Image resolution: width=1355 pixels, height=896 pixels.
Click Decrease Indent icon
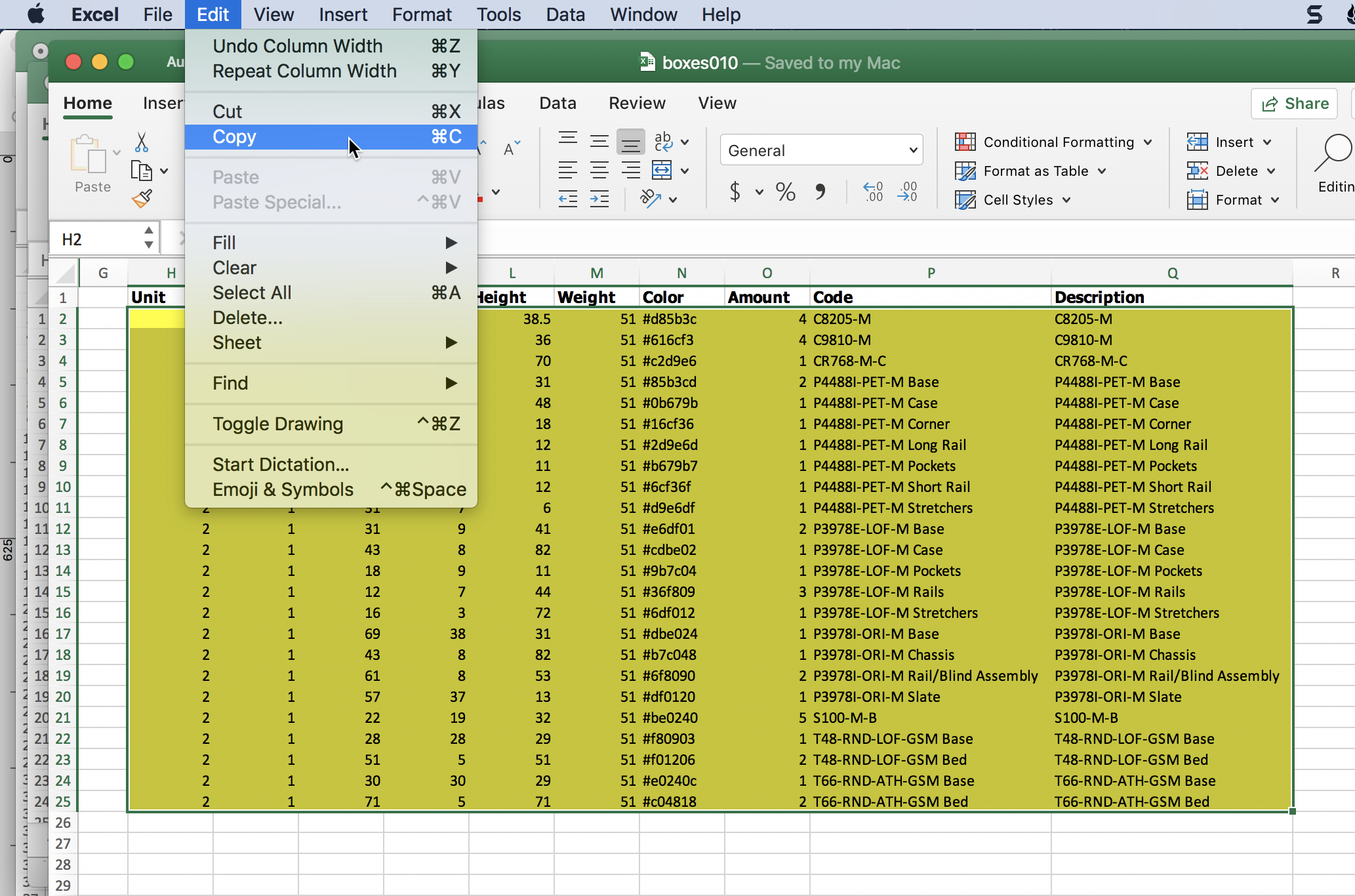[567, 199]
